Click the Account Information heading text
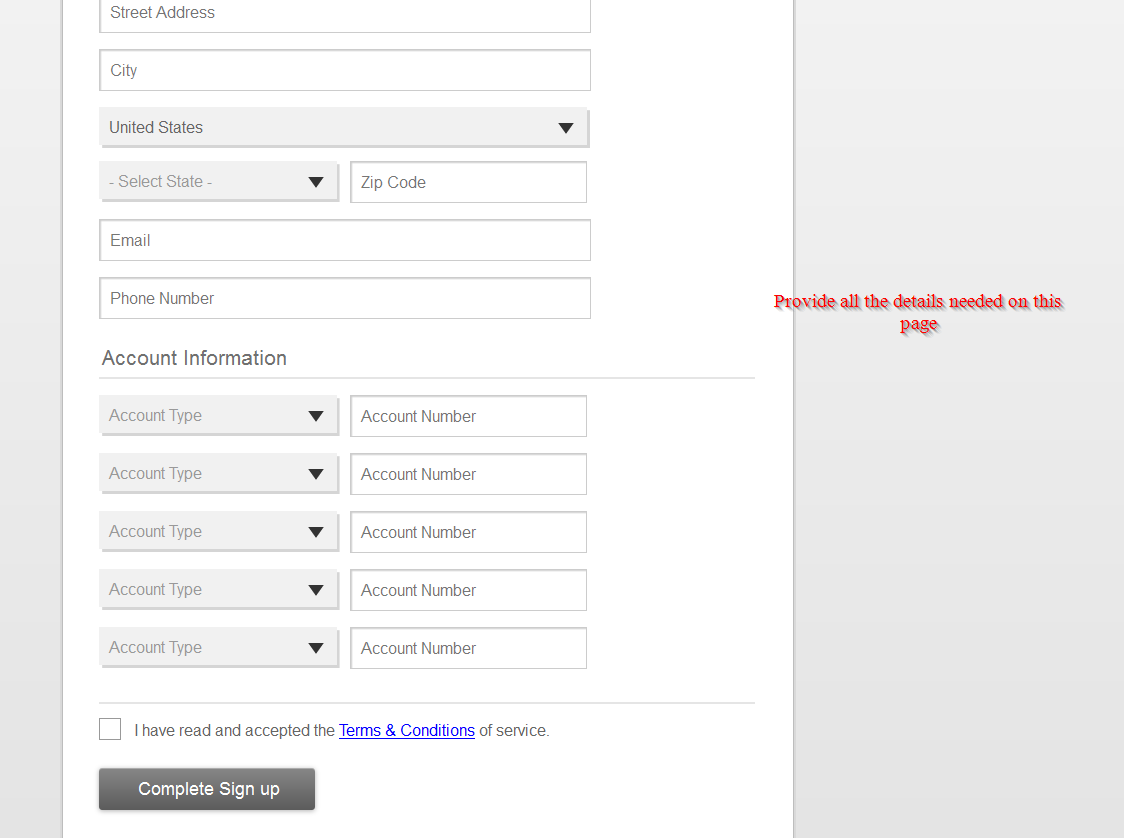This screenshot has height=838, width=1124. [x=194, y=358]
